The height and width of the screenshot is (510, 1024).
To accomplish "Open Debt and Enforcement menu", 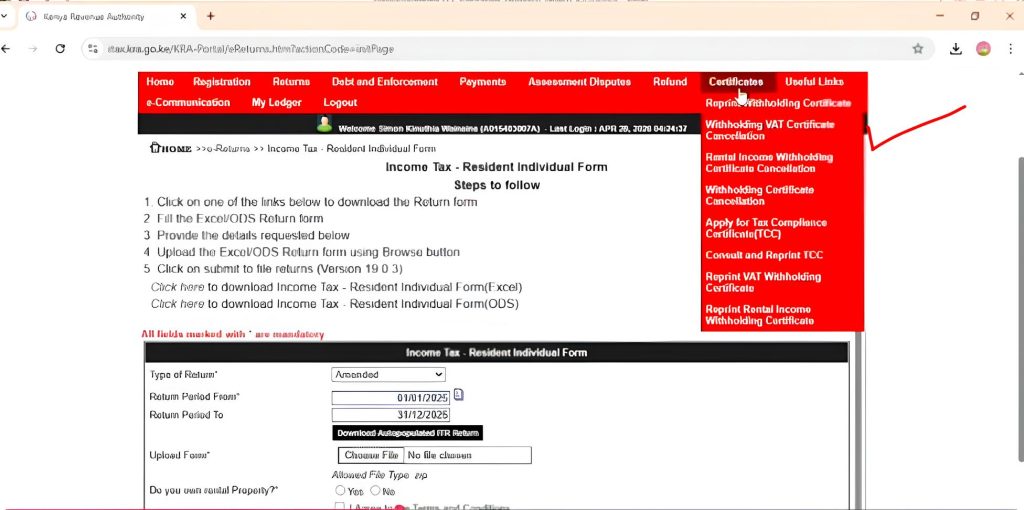I will pos(385,82).
